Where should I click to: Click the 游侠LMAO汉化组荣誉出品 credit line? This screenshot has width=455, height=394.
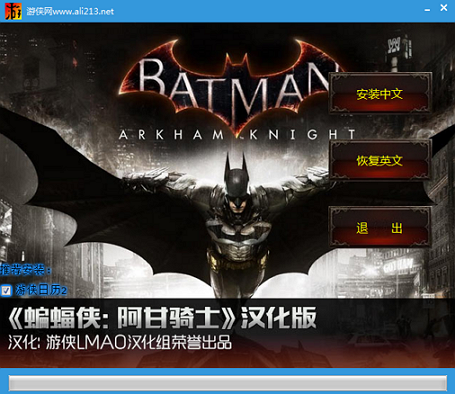pos(139,343)
